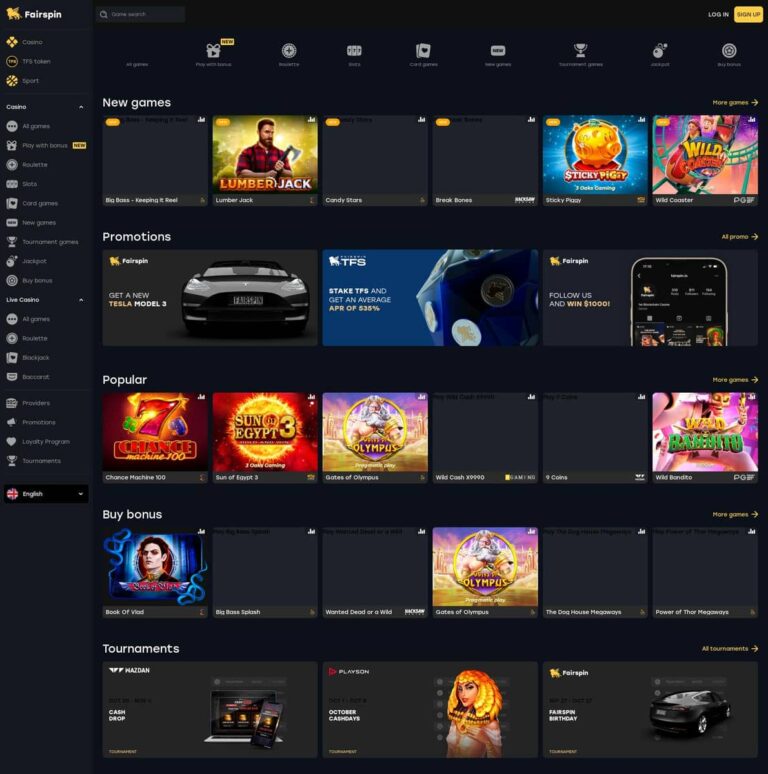Open New games in the sidebar
The height and width of the screenshot is (774, 768).
(x=32, y=222)
